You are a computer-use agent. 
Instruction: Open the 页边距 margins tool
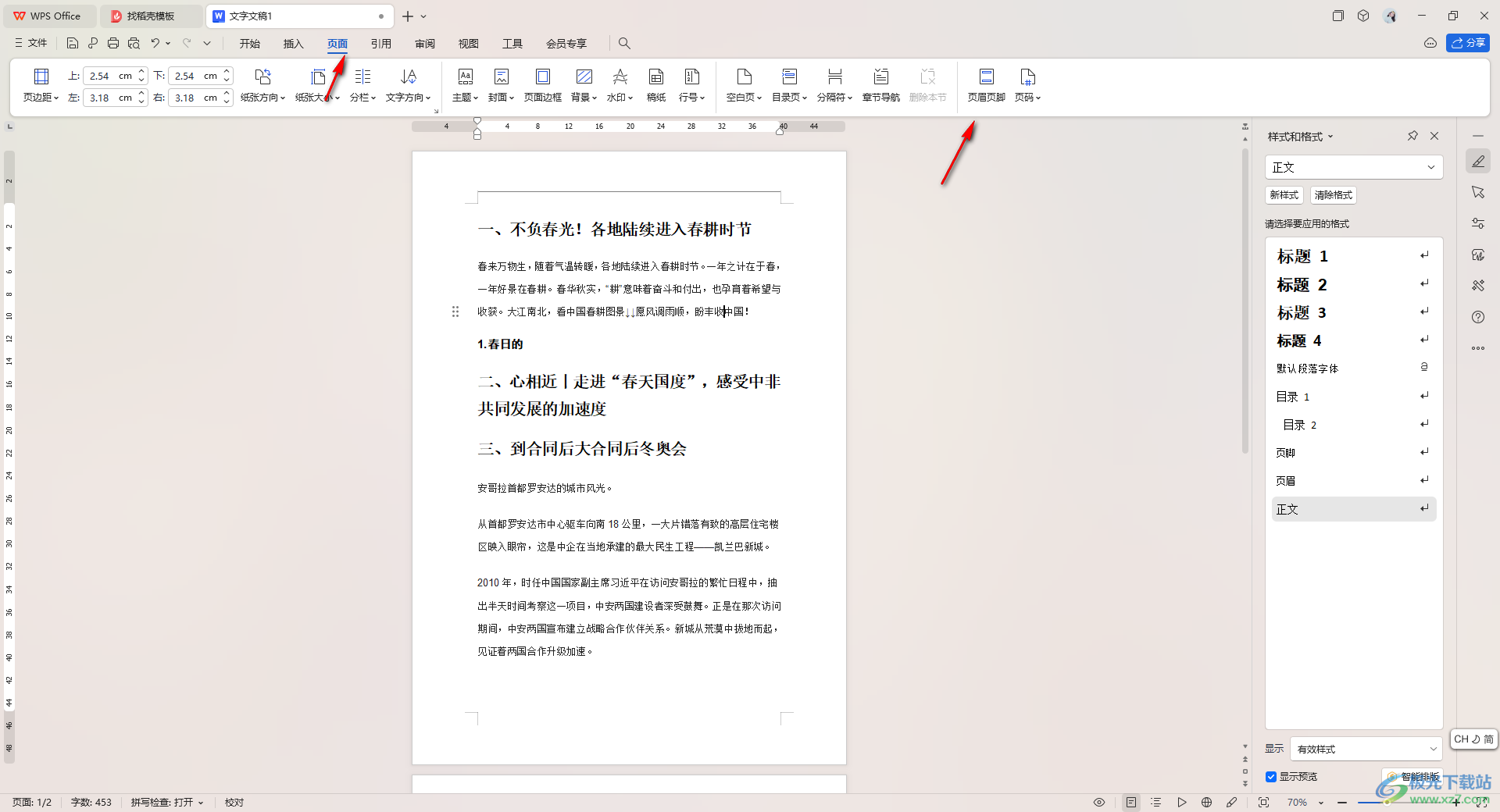click(41, 85)
